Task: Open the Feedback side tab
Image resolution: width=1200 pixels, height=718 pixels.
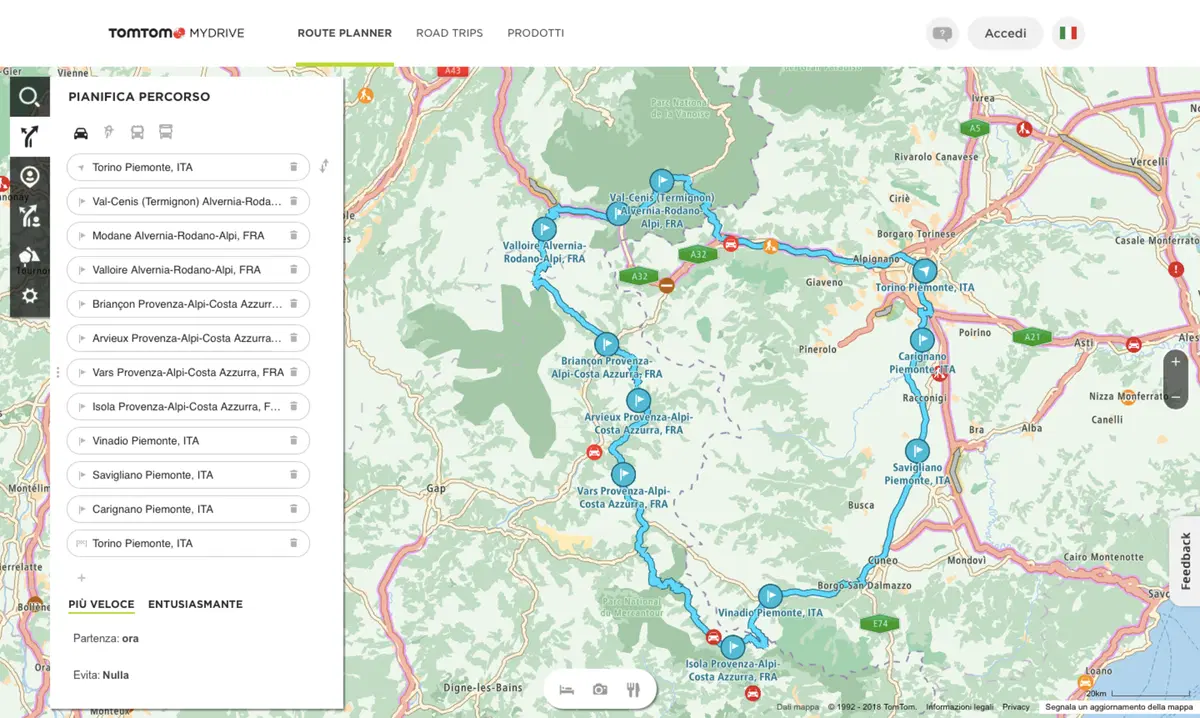Action: coord(1185,561)
